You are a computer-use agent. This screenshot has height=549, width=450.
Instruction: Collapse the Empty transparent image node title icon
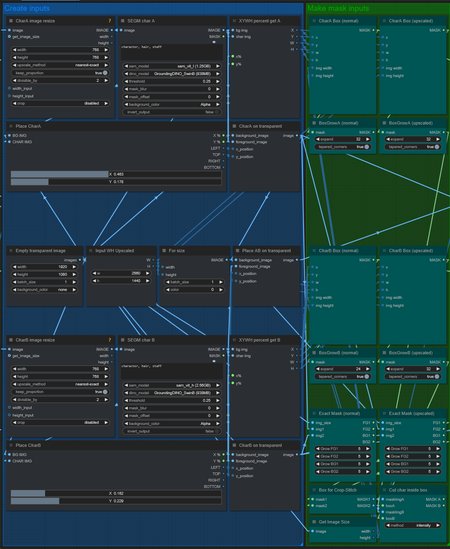[11, 251]
